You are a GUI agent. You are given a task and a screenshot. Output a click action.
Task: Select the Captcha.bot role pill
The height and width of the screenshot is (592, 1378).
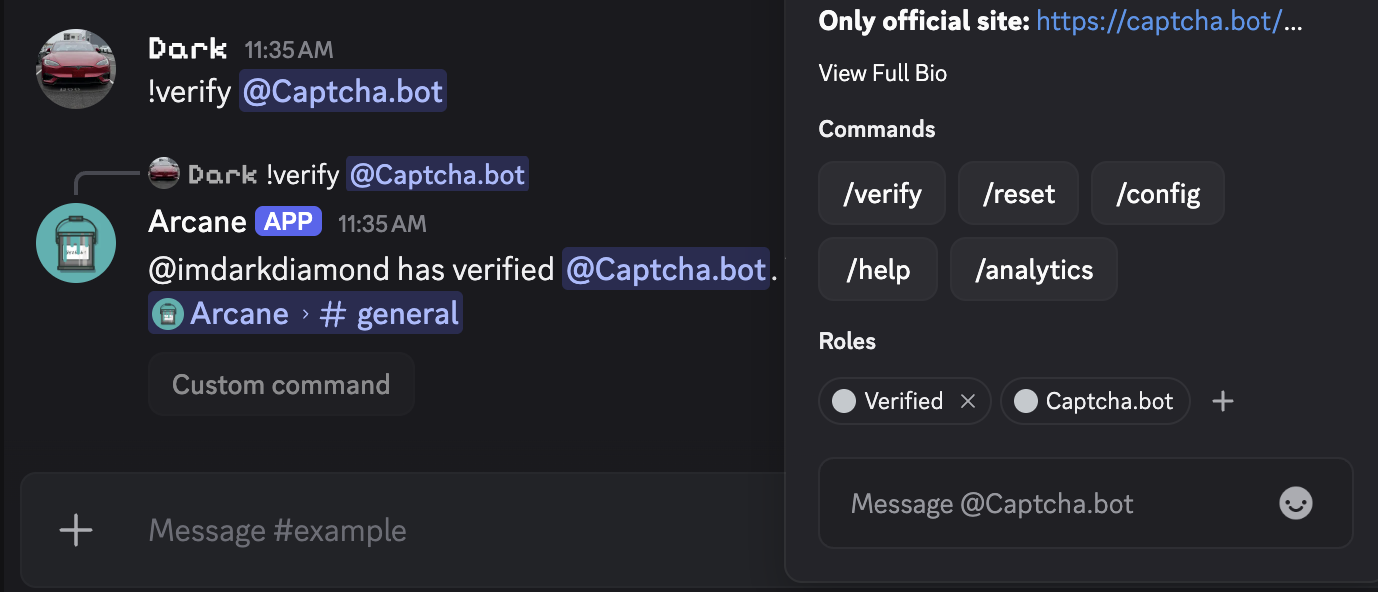coord(1094,400)
